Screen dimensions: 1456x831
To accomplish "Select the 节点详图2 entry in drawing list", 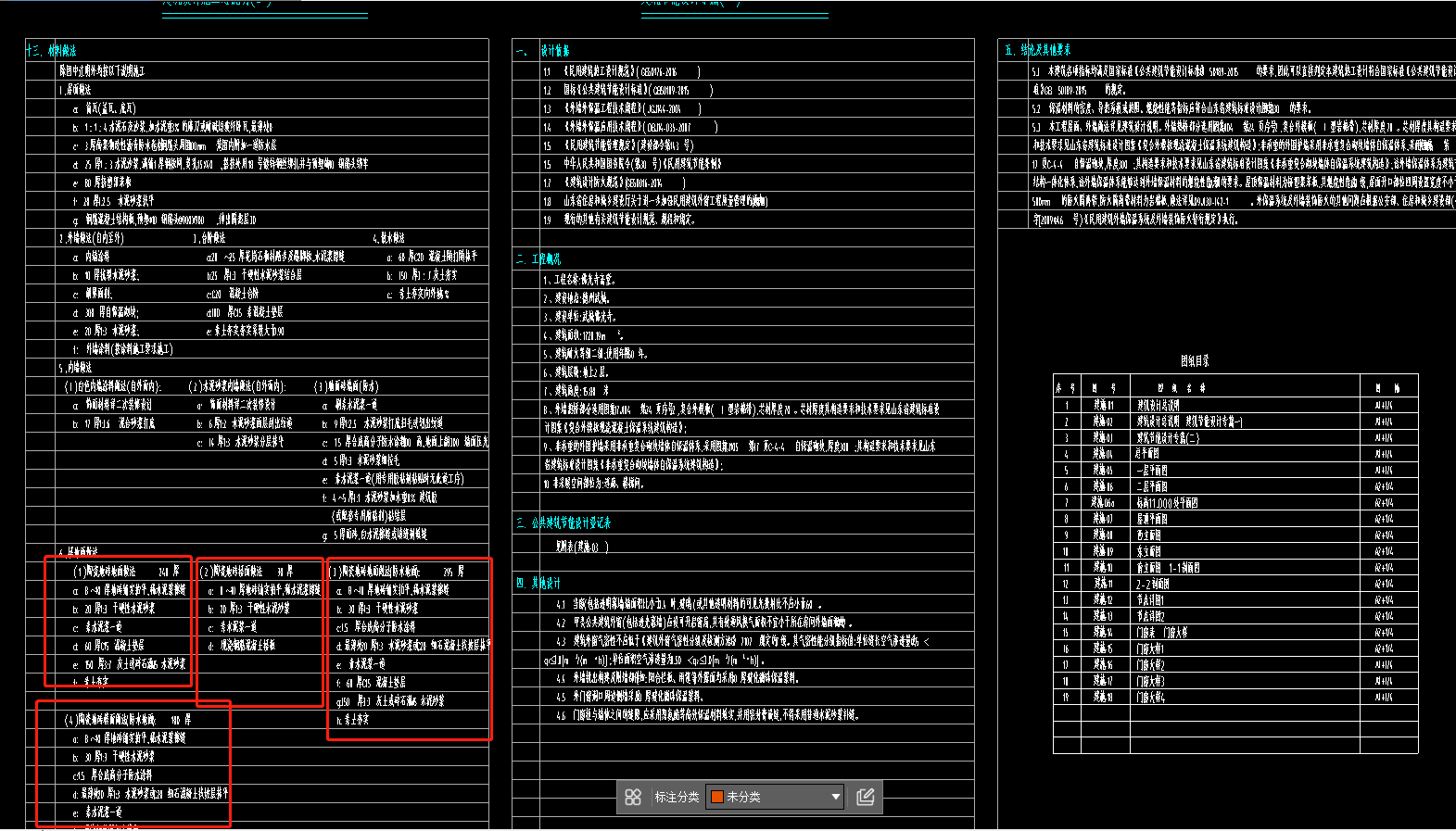I will pyautogui.click(x=1150, y=616).
